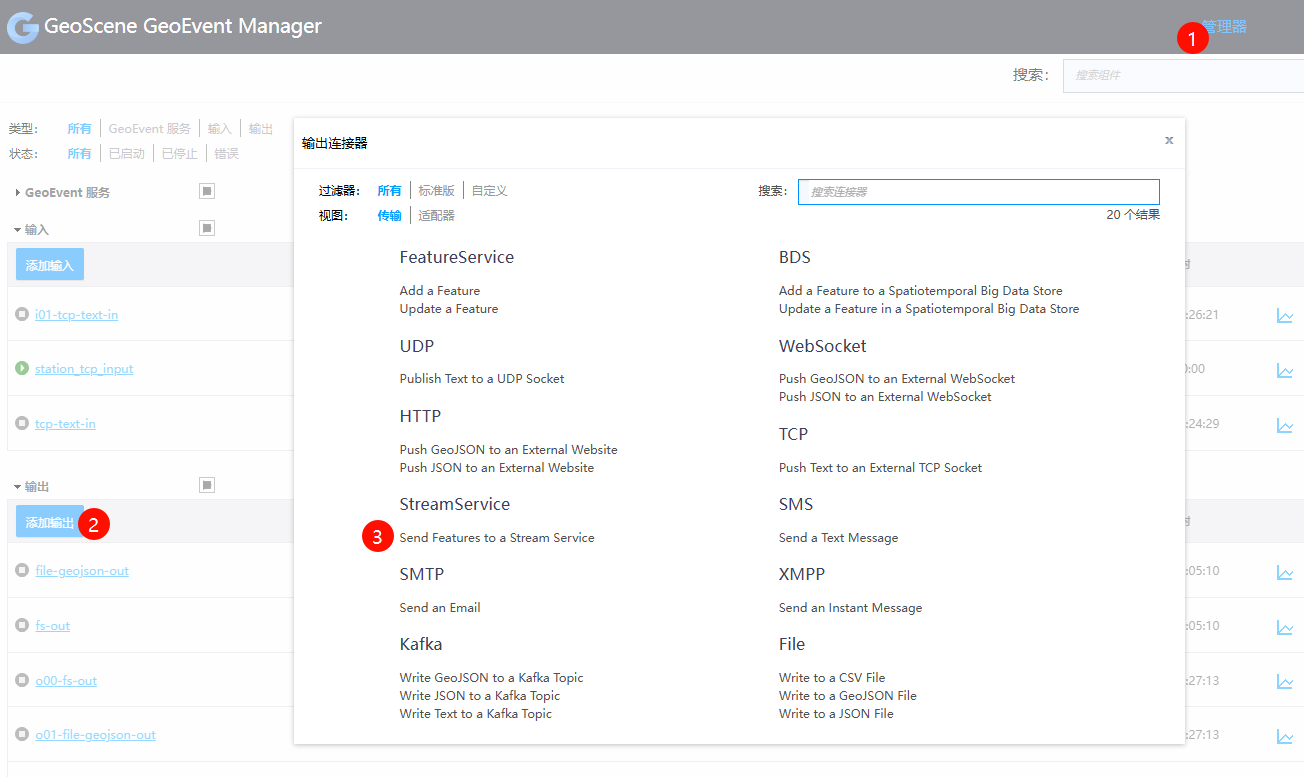The height and width of the screenshot is (777, 1304).
Task: Click status icon of o01-file-geojson-out
Action: click(x=22, y=734)
